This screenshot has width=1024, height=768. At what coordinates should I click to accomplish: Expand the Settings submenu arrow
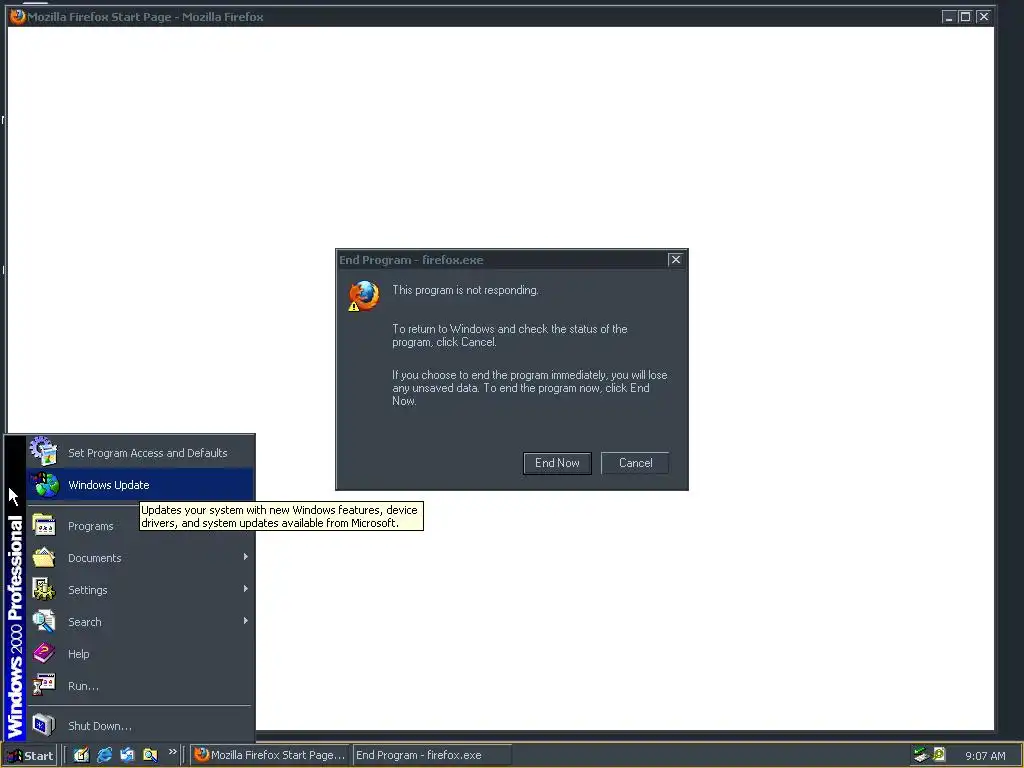coord(246,589)
